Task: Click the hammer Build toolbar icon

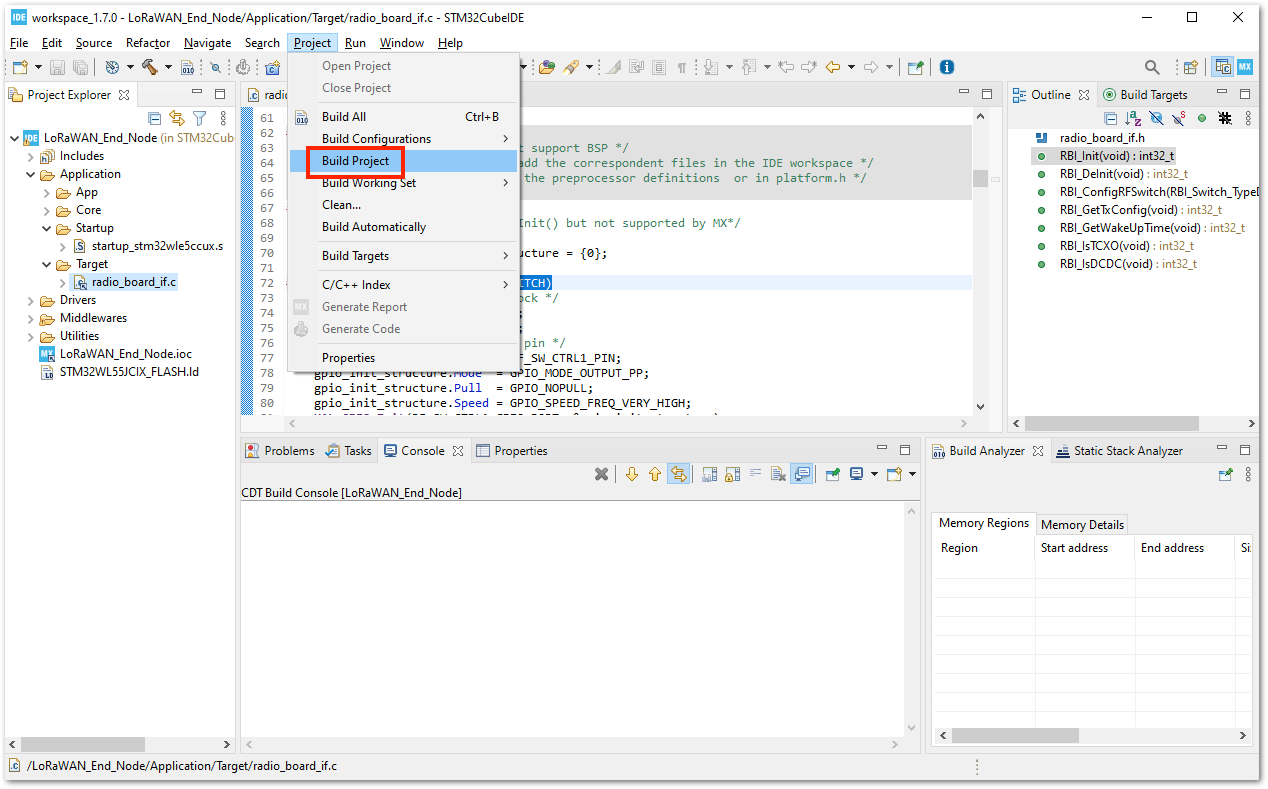Action: [150, 67]
